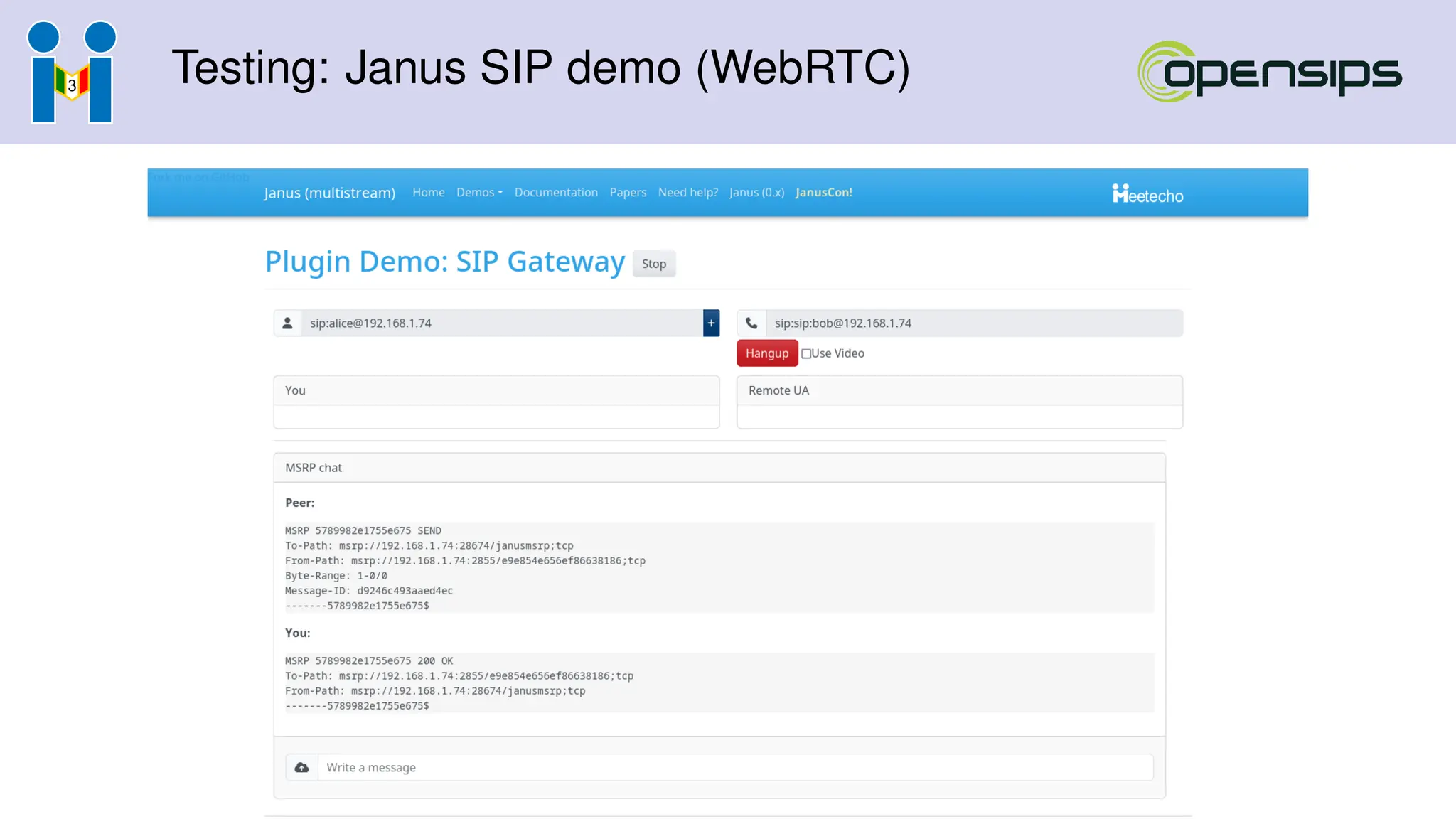
Task: Open the Janus (0.x) nav item
Action: tap(756, 192)
